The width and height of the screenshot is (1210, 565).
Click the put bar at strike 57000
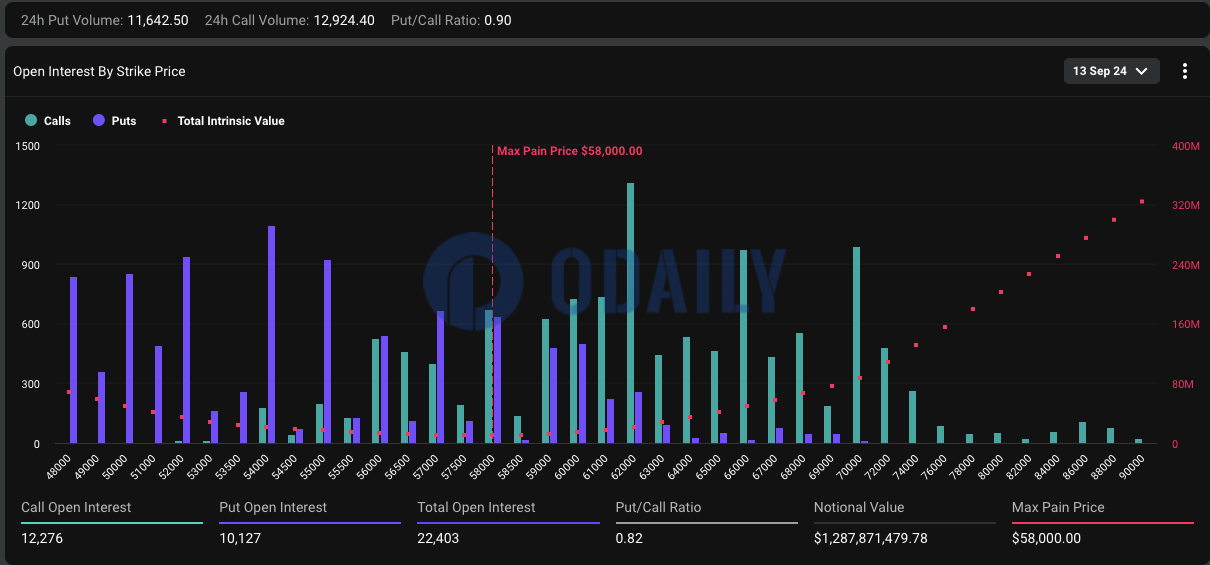coord(440,377)
